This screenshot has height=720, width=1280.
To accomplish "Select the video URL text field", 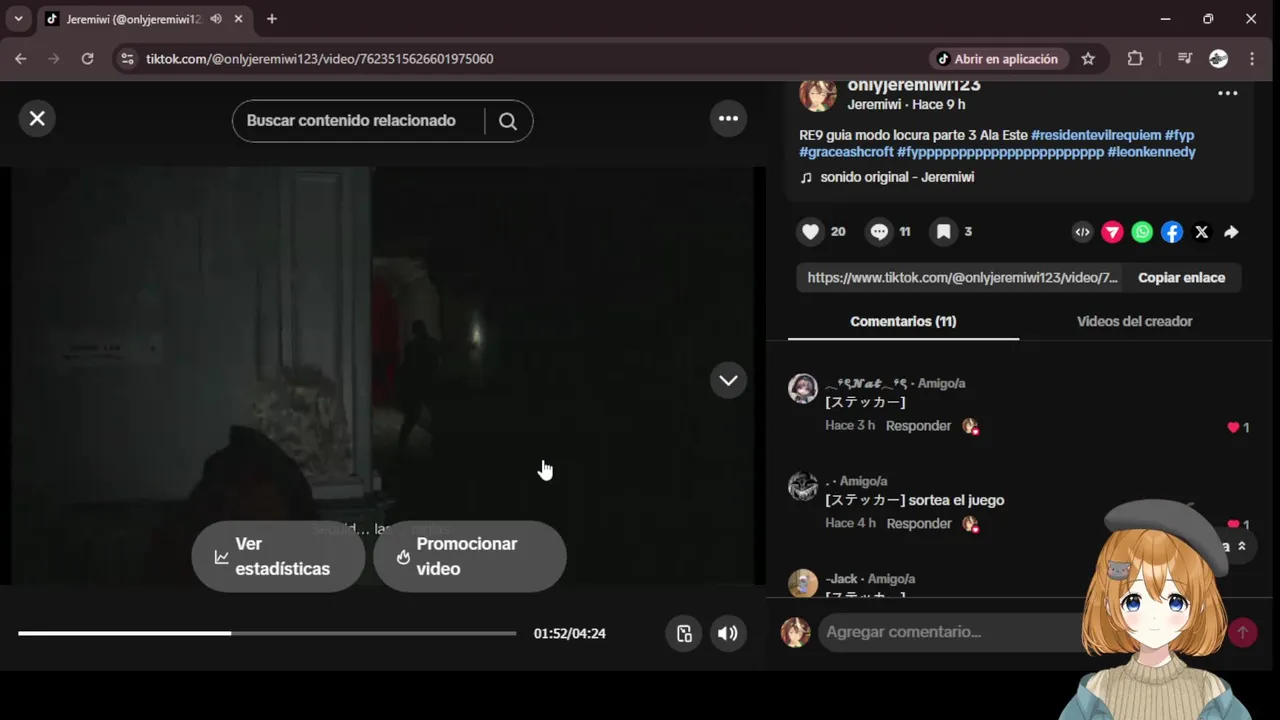I will tap(962, 278).
